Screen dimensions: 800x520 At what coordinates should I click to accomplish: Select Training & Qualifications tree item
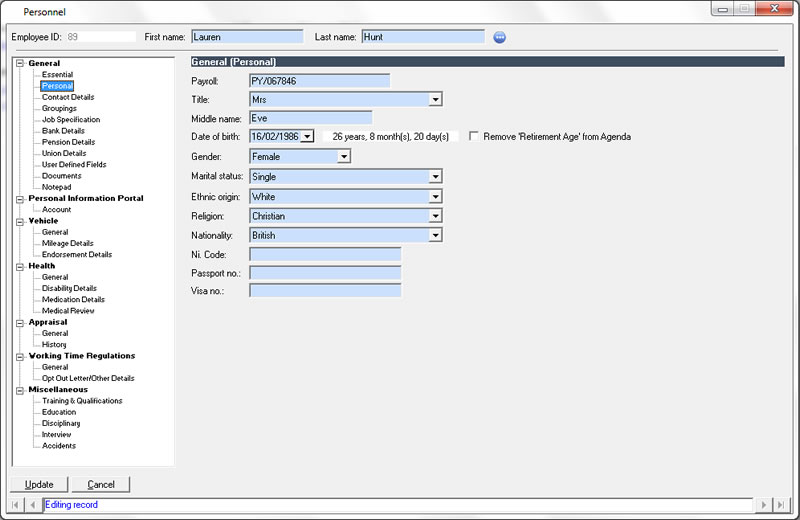82,401
